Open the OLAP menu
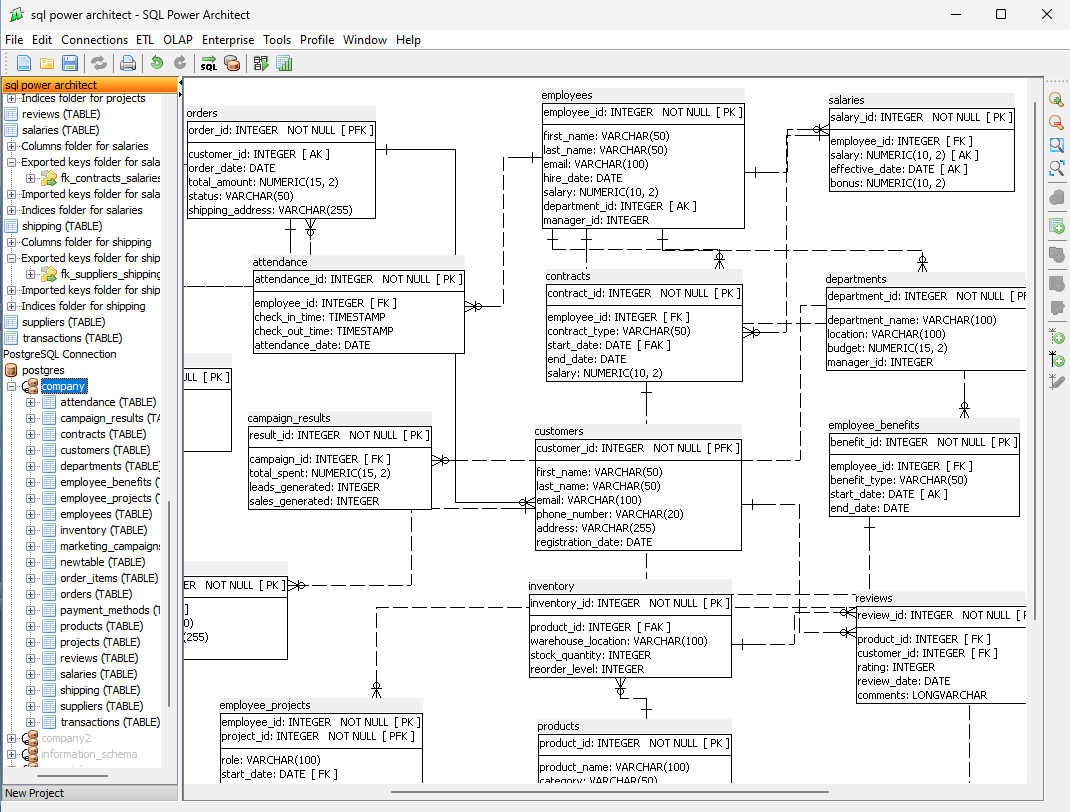The width and height of the screenshot is (1070, 812). [177, 40]
